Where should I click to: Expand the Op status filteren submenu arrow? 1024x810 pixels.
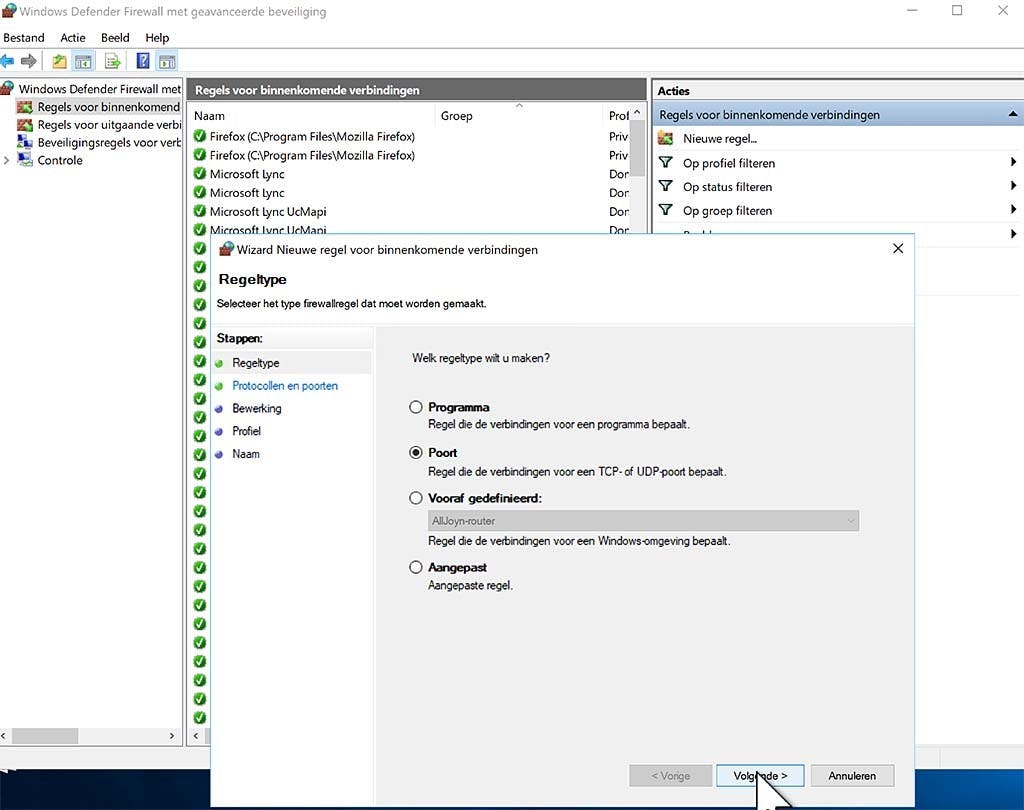tap(1013, 186)
